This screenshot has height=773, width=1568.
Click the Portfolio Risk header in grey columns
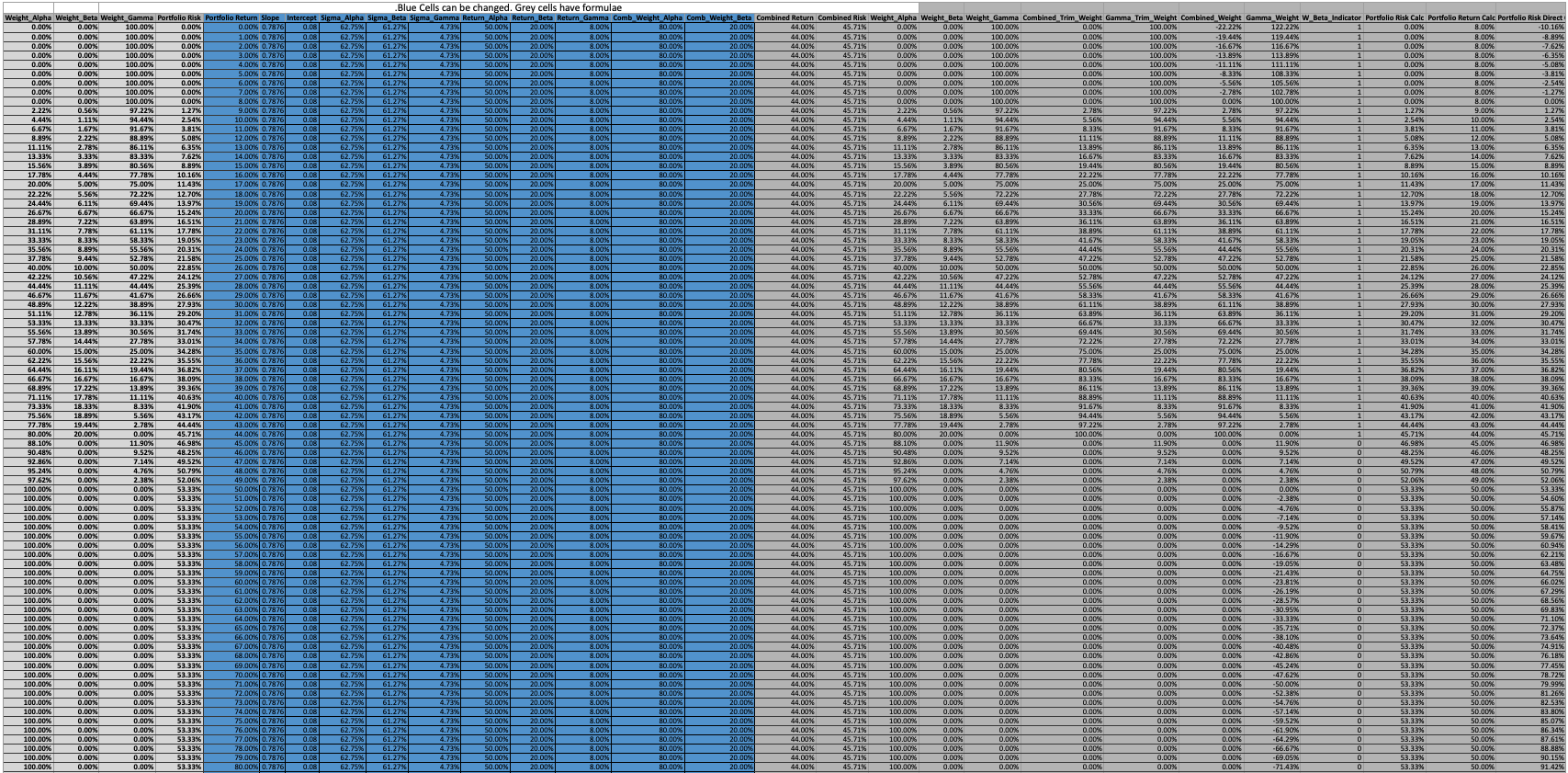pos(179,17)
